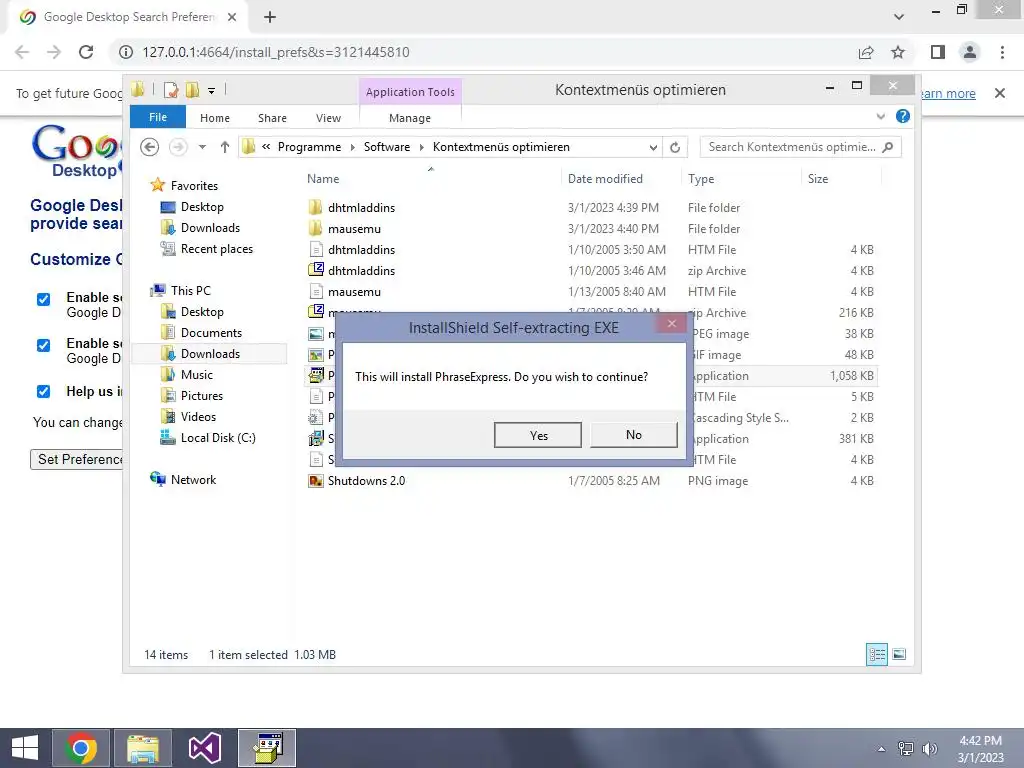Select the Application Tools contextual tab
The width and height of the screenshot is (1024, 768).
410,92
